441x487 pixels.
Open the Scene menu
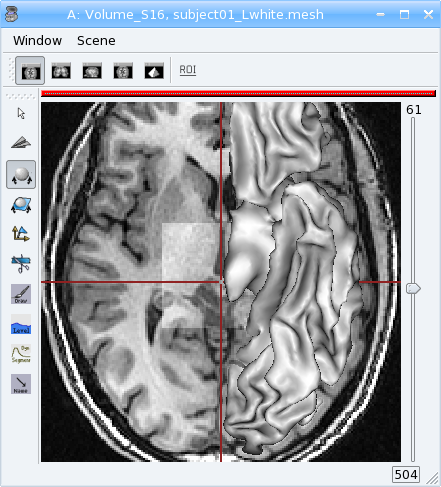click(96, 41)
